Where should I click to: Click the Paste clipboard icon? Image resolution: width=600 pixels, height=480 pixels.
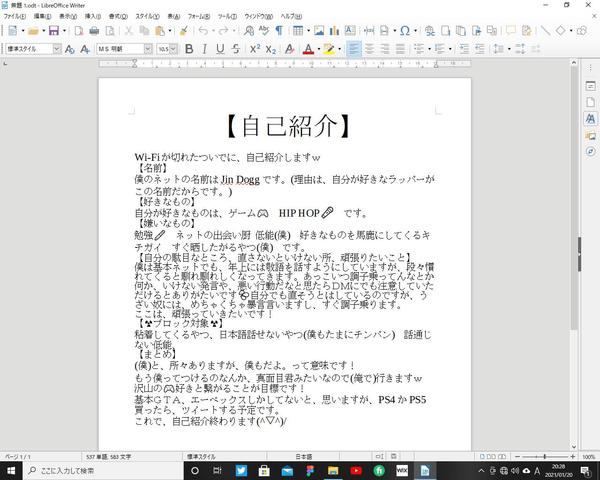pos(160,31)
